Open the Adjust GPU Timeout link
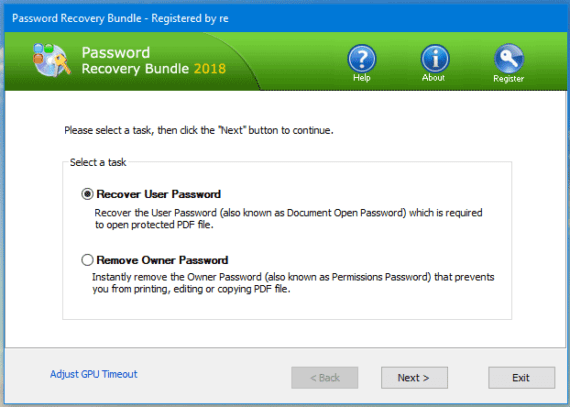 pos(94,374)
